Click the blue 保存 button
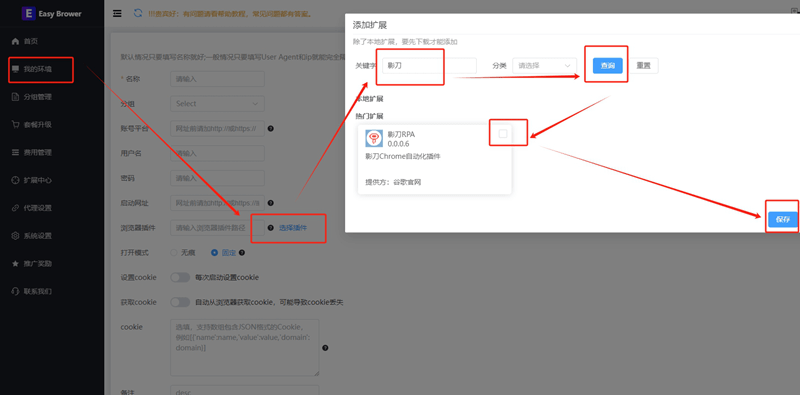Screen dimensions: 800x395 [783, 219]
